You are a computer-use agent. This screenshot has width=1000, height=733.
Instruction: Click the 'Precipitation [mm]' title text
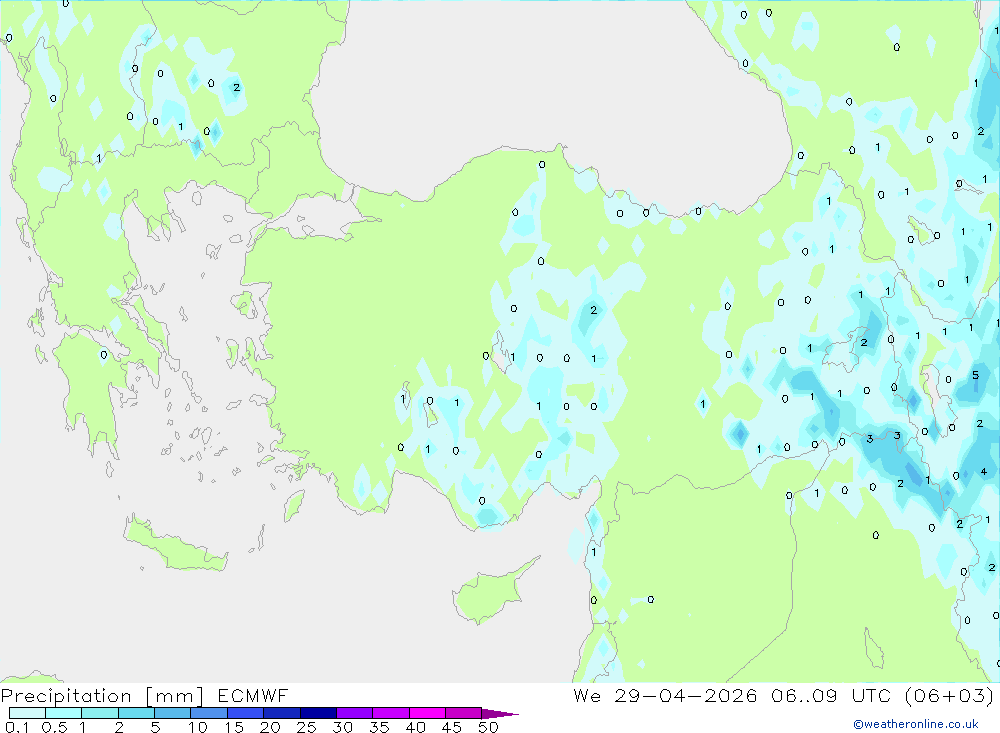click(x=102, y=696)
